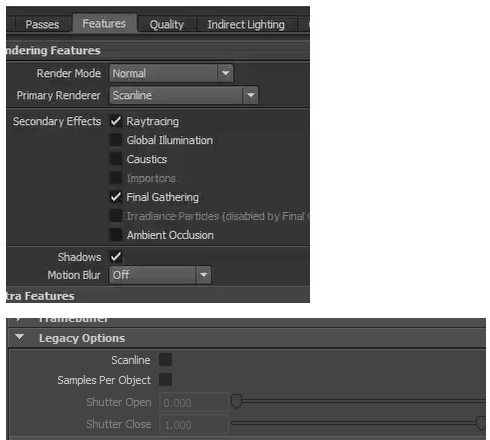The height and width of the screenshot is (440, 490).
Task: Enable the Caustics checkbox
Action: point(116,159)
